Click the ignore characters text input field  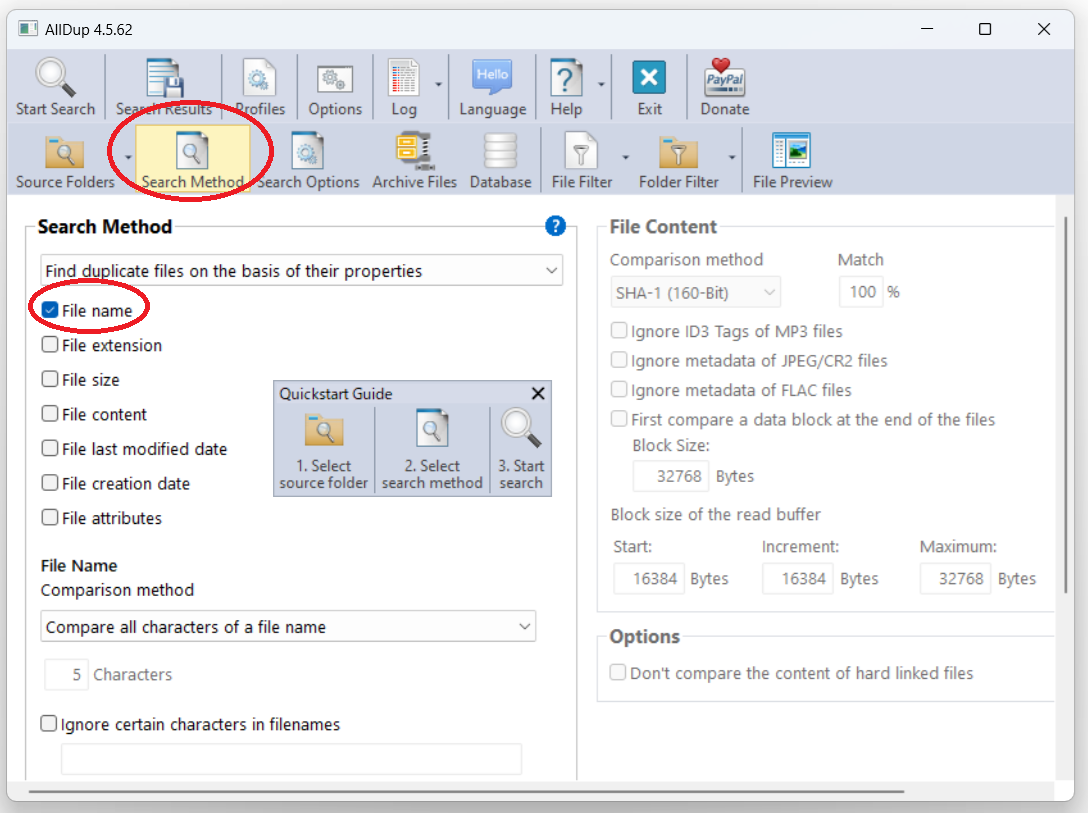[291, 759]
